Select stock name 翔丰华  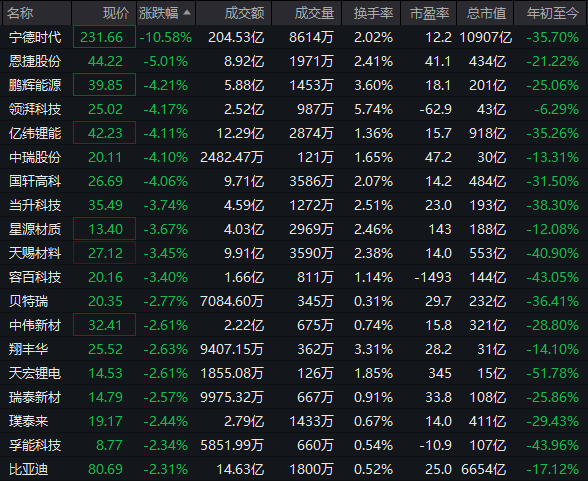pos(28,349)
